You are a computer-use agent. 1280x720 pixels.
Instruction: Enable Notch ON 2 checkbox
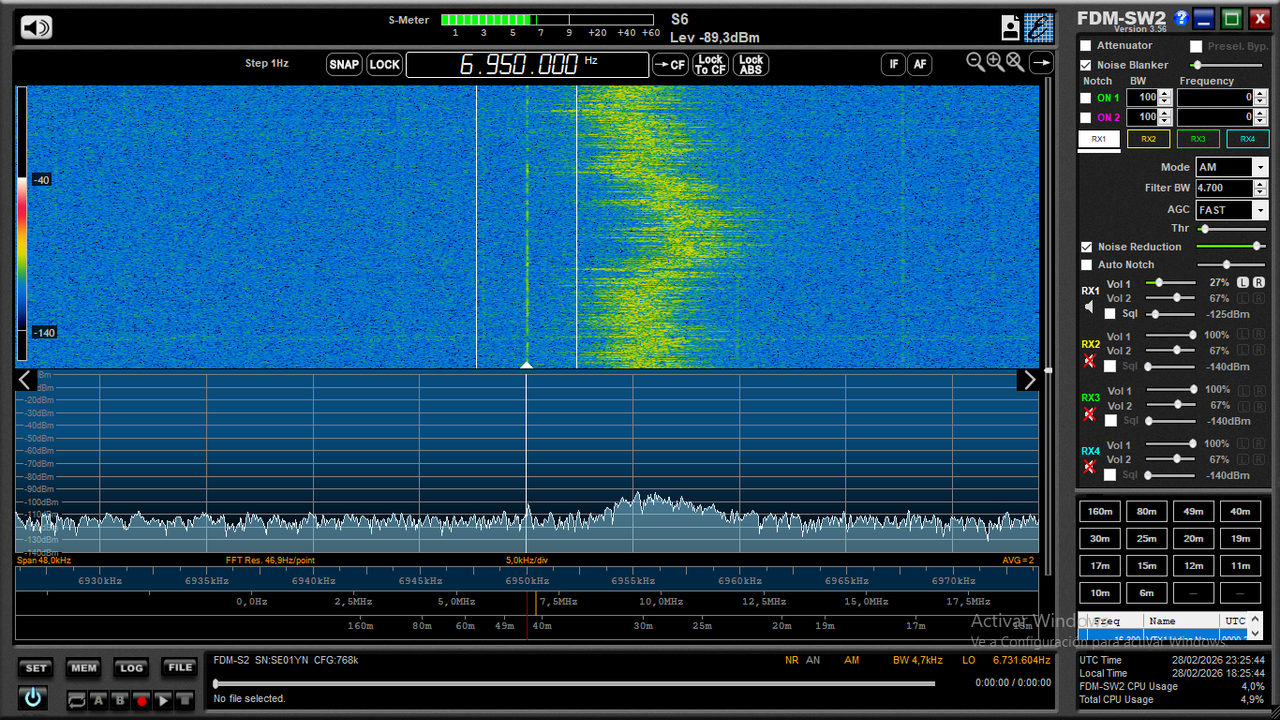click(x=1086, y=118)
